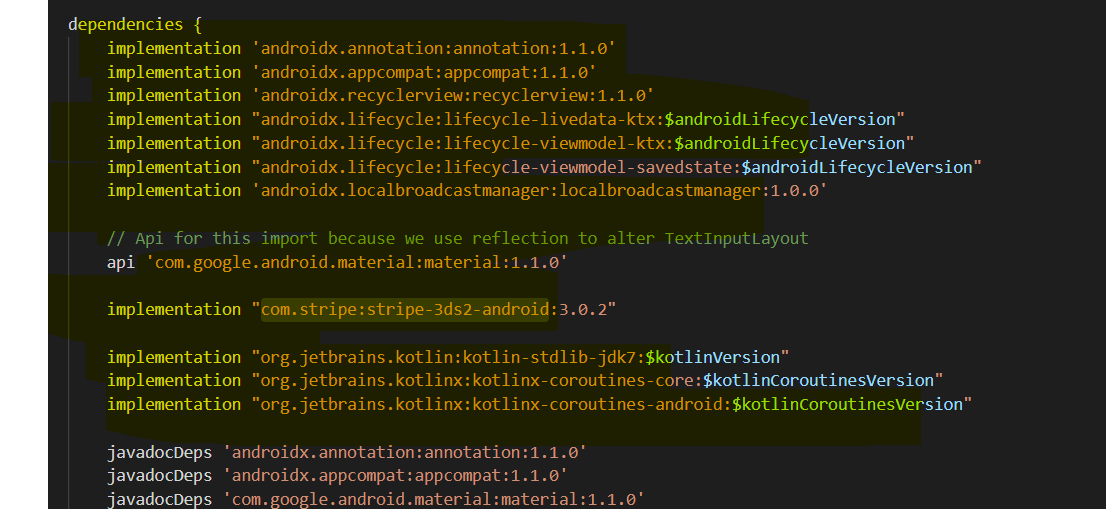Screen dimensions: 1106x509
Task: Click $kotlinCoroutinesVersion on the coroutines-android line
Action: coord(846,404)
